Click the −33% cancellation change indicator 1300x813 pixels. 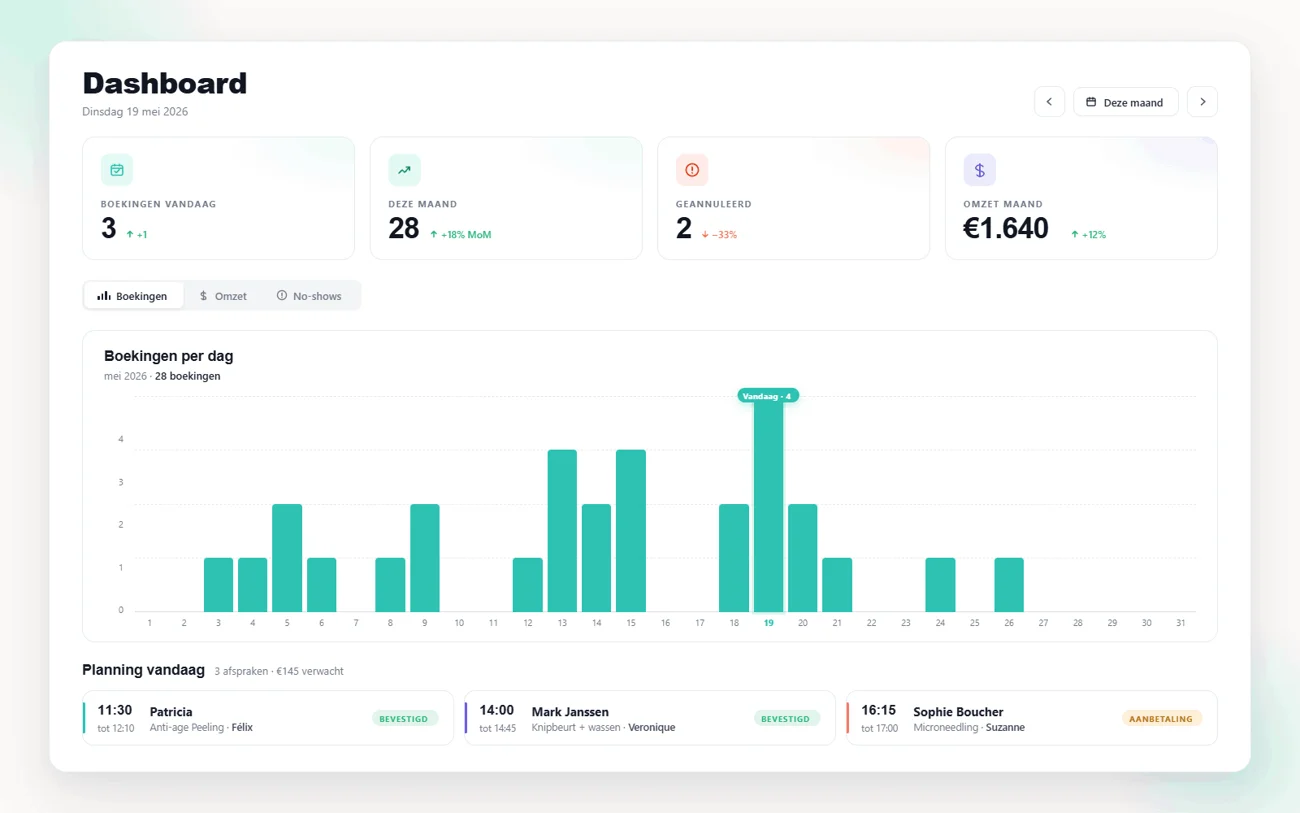point(719,235)
